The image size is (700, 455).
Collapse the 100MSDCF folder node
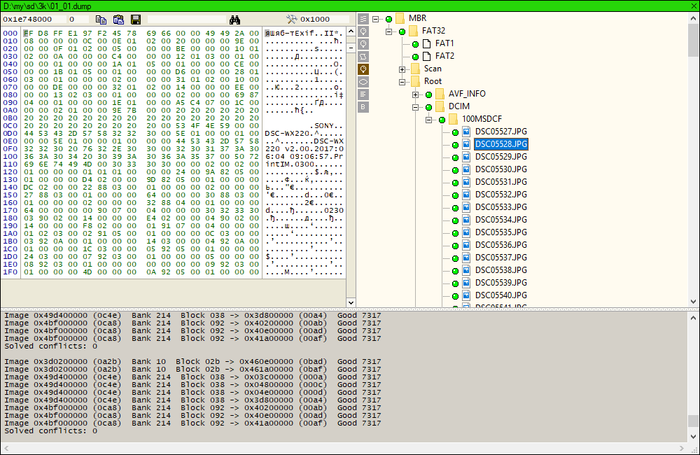427,120
